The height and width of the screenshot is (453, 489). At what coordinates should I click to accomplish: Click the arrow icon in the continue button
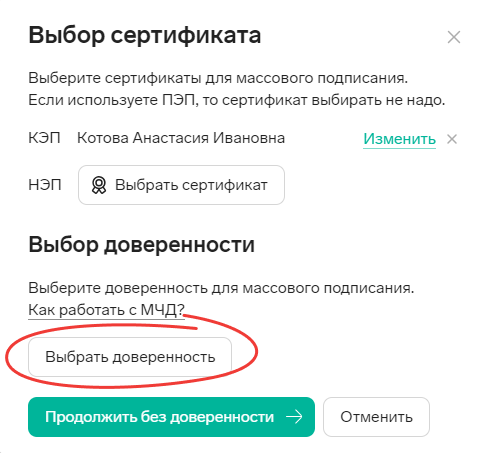(x=294, y=417)
